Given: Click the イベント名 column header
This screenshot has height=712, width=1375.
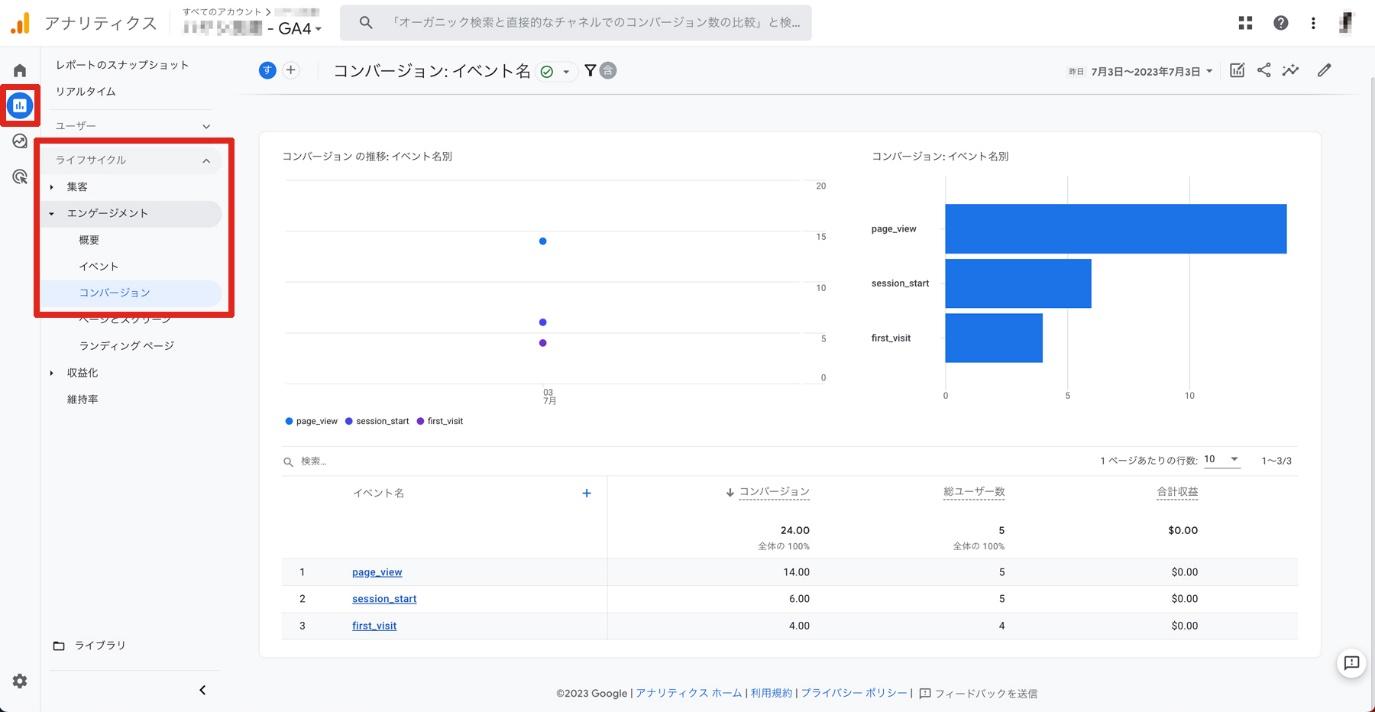Looking at the screenshot, I should pos(378,493).
